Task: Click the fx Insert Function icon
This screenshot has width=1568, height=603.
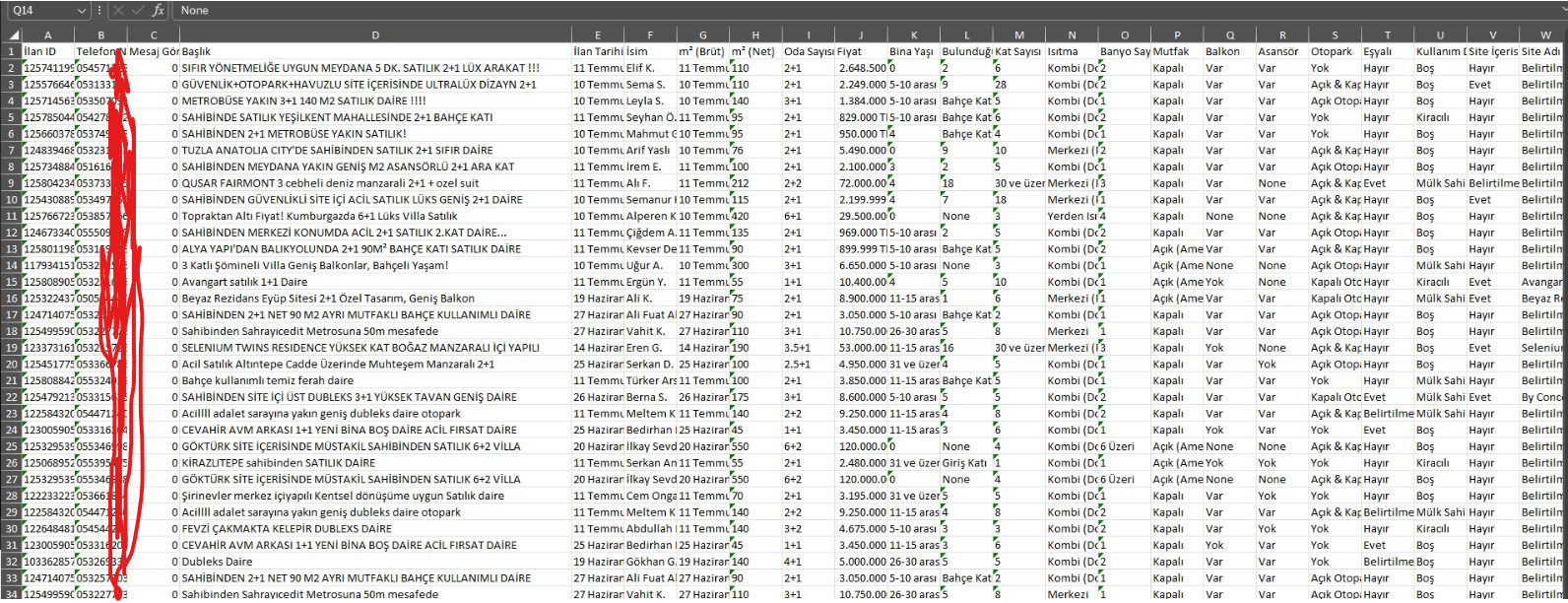Action: coord(159,10)
